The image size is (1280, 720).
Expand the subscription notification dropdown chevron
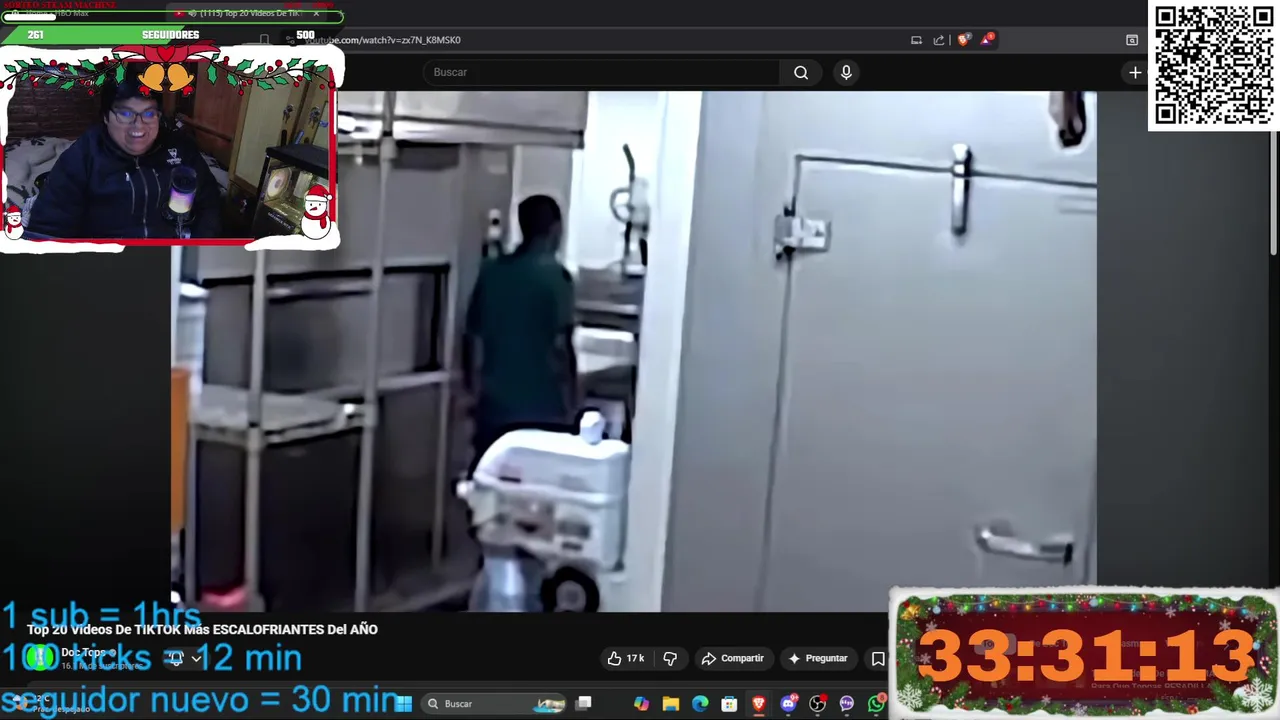coord(197,658)
